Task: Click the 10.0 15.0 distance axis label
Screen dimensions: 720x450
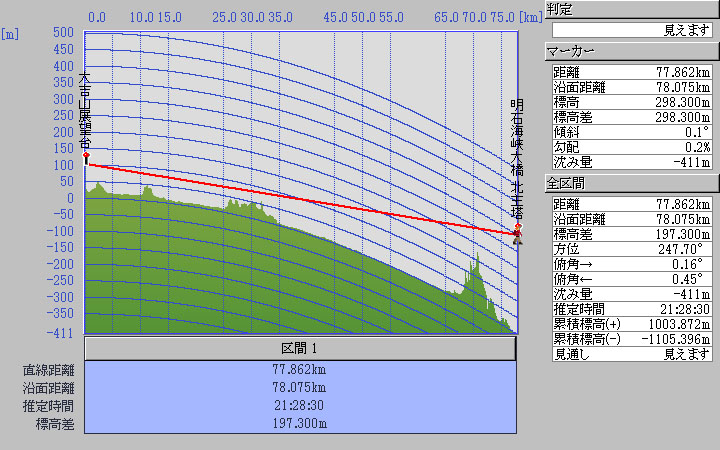Action: tap(156, 17)
